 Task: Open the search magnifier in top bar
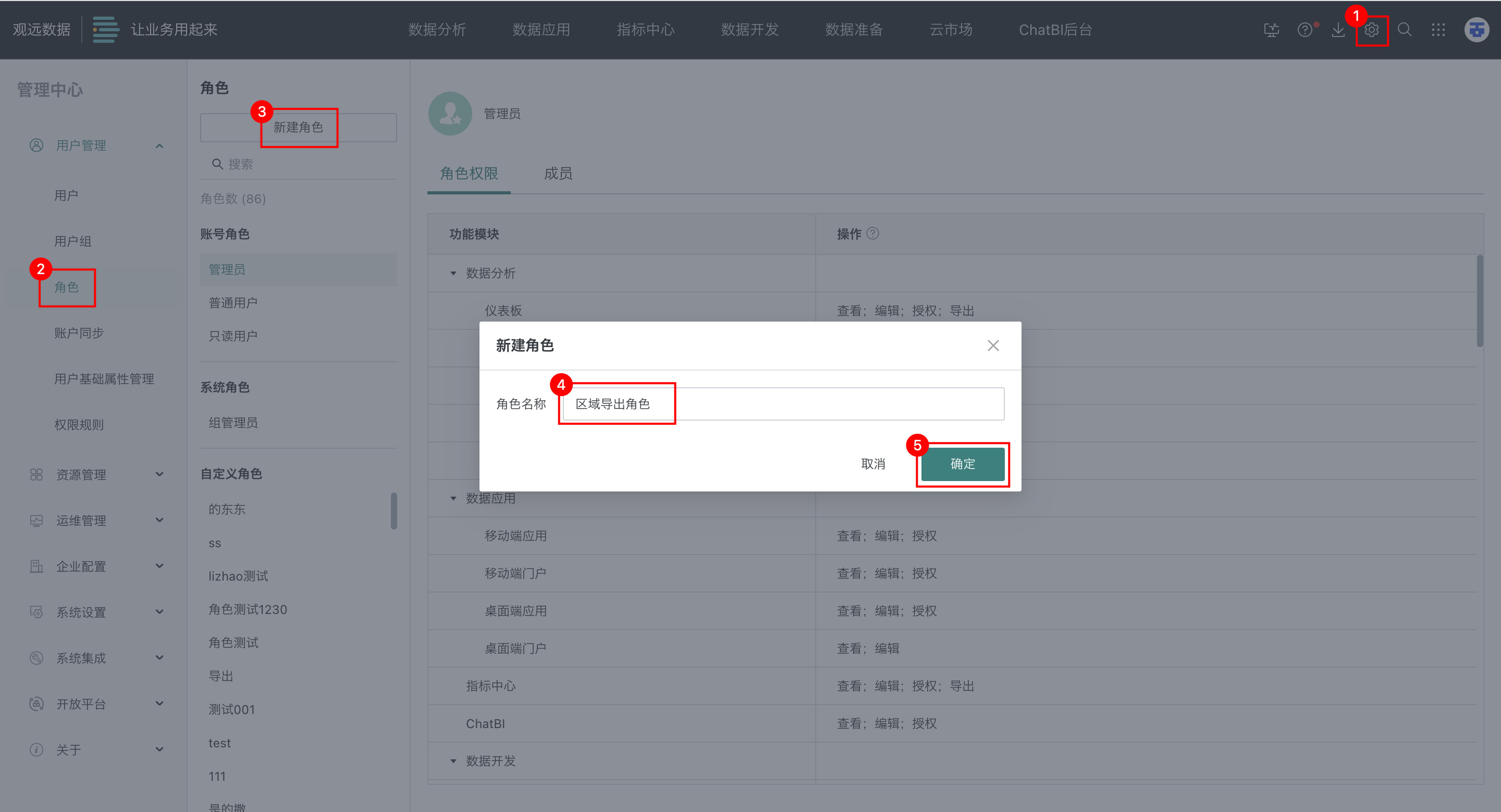[x=1405, y=30]
